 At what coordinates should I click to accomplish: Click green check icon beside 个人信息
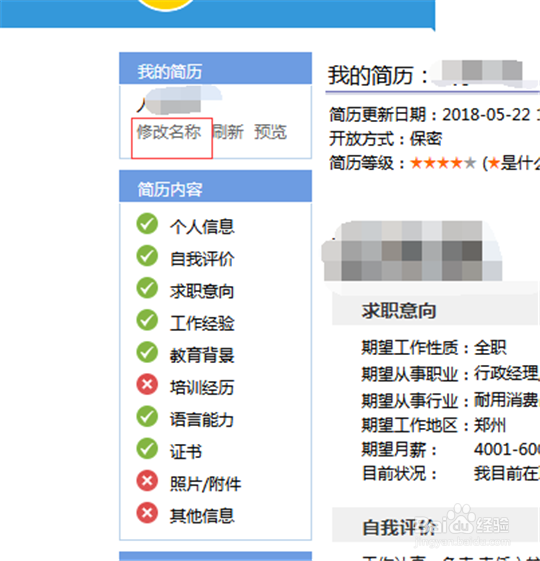pos(147,224)
